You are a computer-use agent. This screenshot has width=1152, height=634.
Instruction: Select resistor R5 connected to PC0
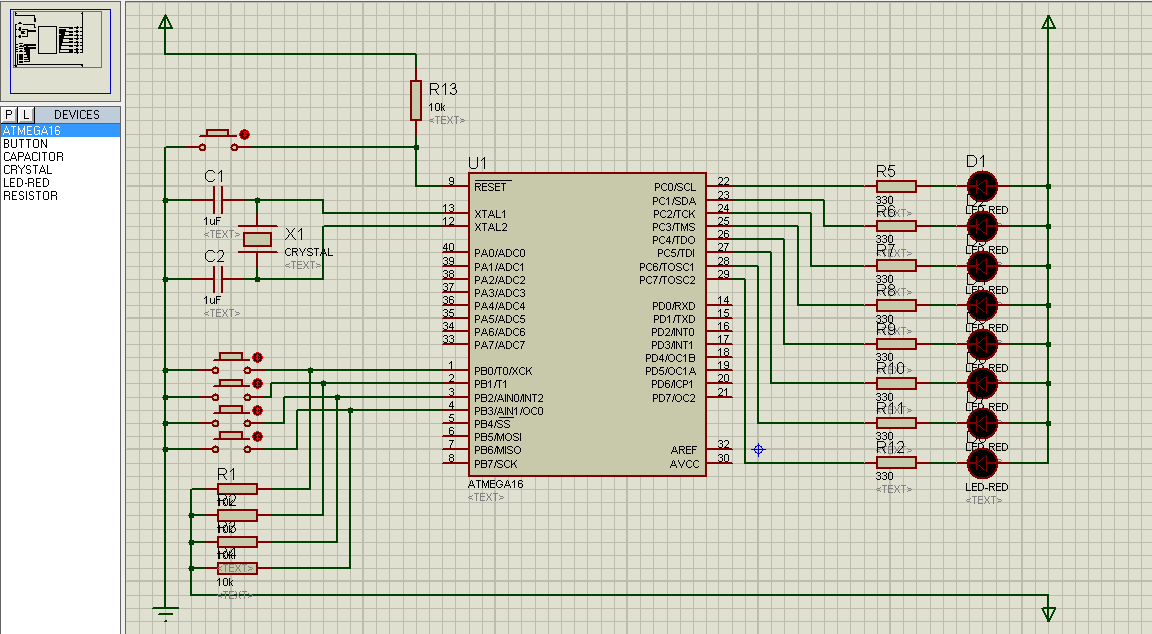click(895, 185)
